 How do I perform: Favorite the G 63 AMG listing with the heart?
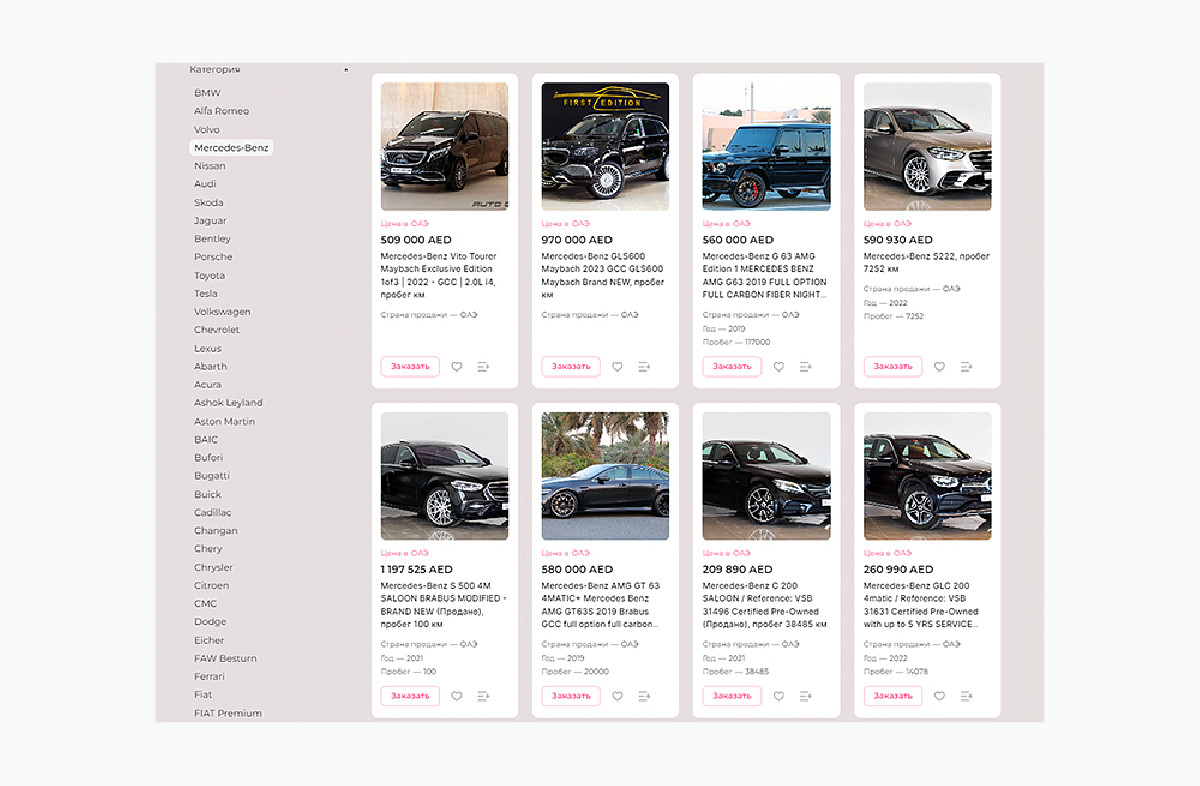click(x=778, y=367)
